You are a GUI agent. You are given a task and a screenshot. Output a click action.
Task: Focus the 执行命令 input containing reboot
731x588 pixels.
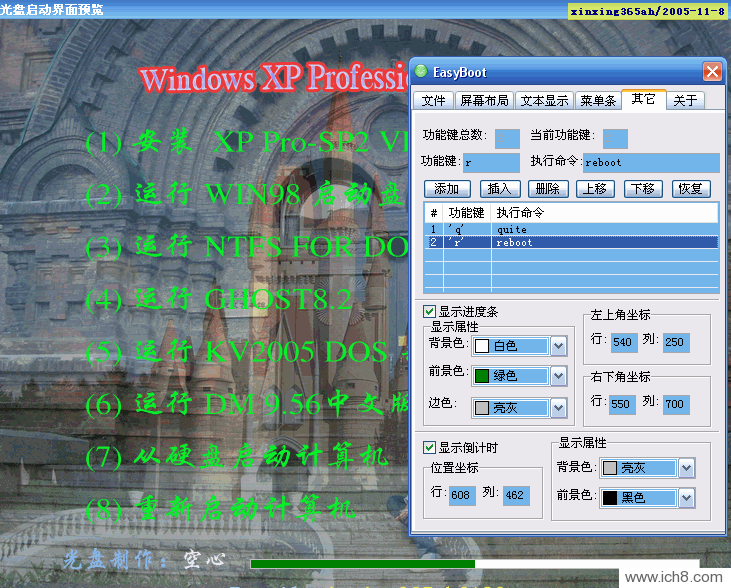[651, 163]
